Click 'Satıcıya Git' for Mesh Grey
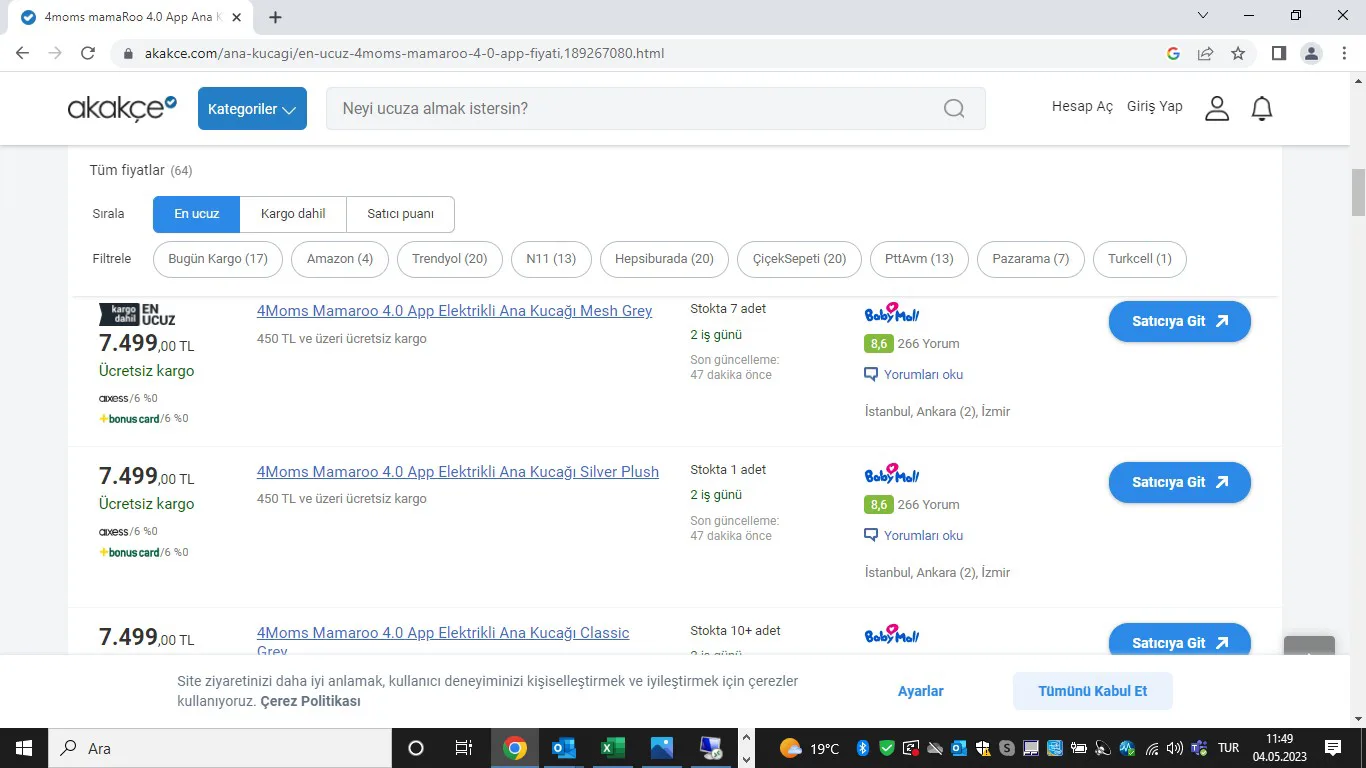The width and height of the screenshot is (1366, 768). [1180, 322]
